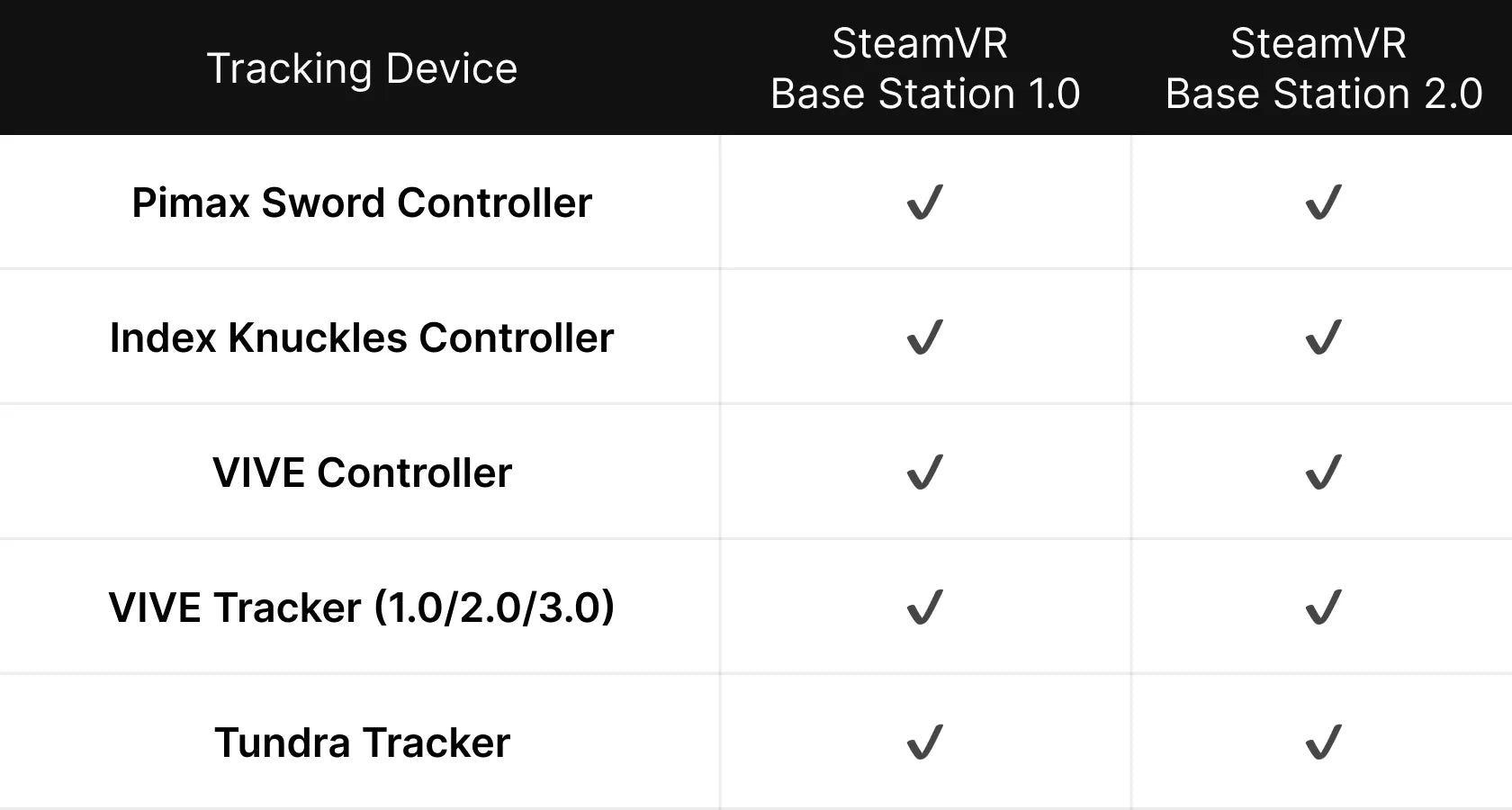Click Pimax Sword Controller Base Station 2.0 checkmark
This screenshot has height=810, width=1512.
click(x=1323, y=202)
